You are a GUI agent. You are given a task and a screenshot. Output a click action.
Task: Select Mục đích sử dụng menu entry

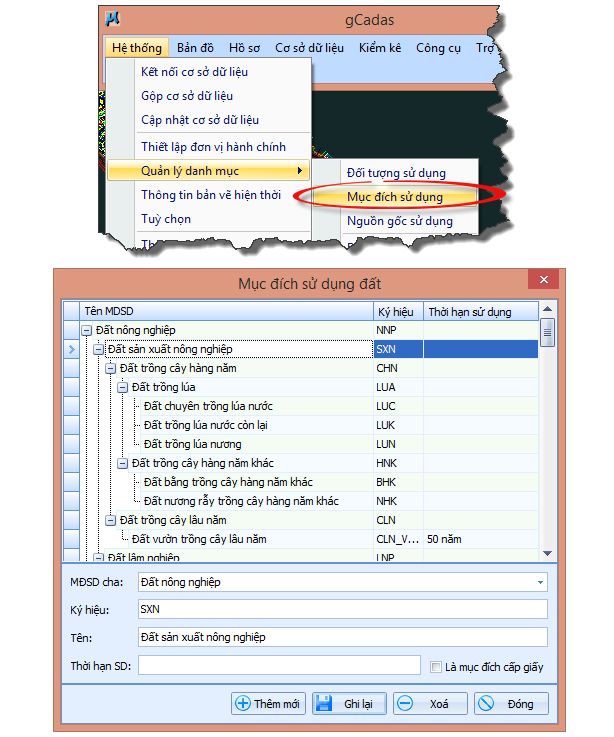[x=394, y=196]
